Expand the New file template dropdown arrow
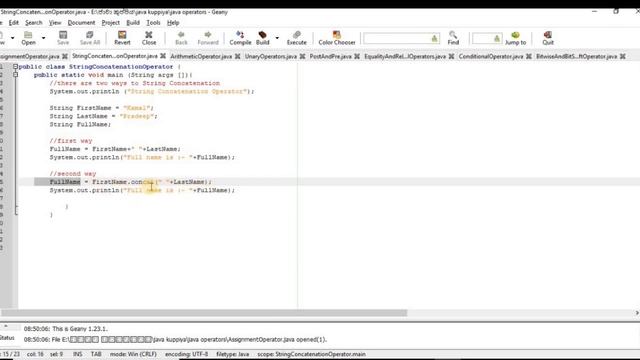This screenshot has width=640, height=360. click(12, 38)
